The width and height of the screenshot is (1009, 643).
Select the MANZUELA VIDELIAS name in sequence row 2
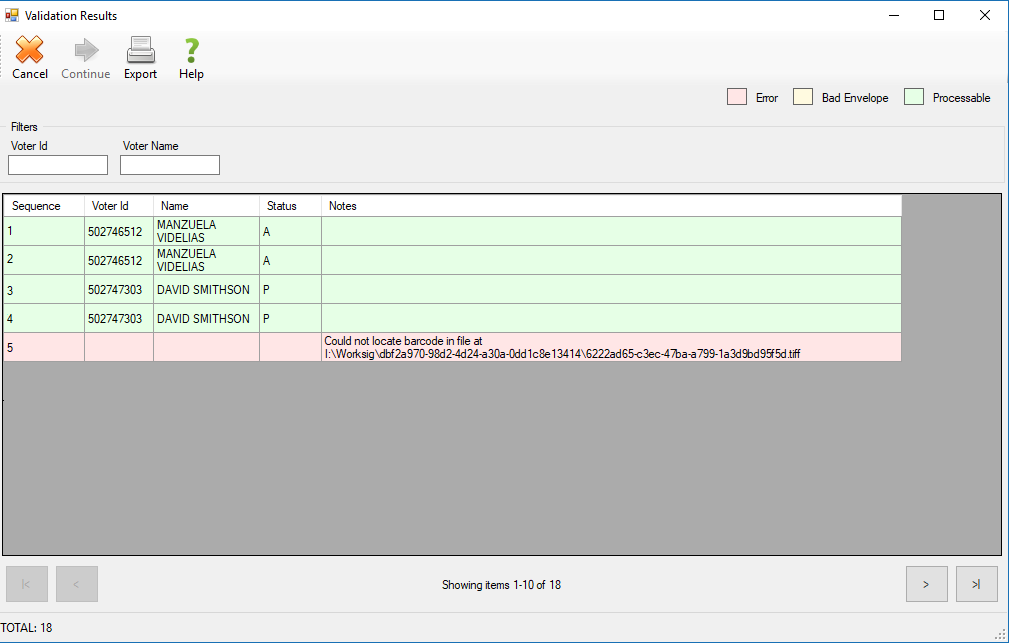click(207, 260)
